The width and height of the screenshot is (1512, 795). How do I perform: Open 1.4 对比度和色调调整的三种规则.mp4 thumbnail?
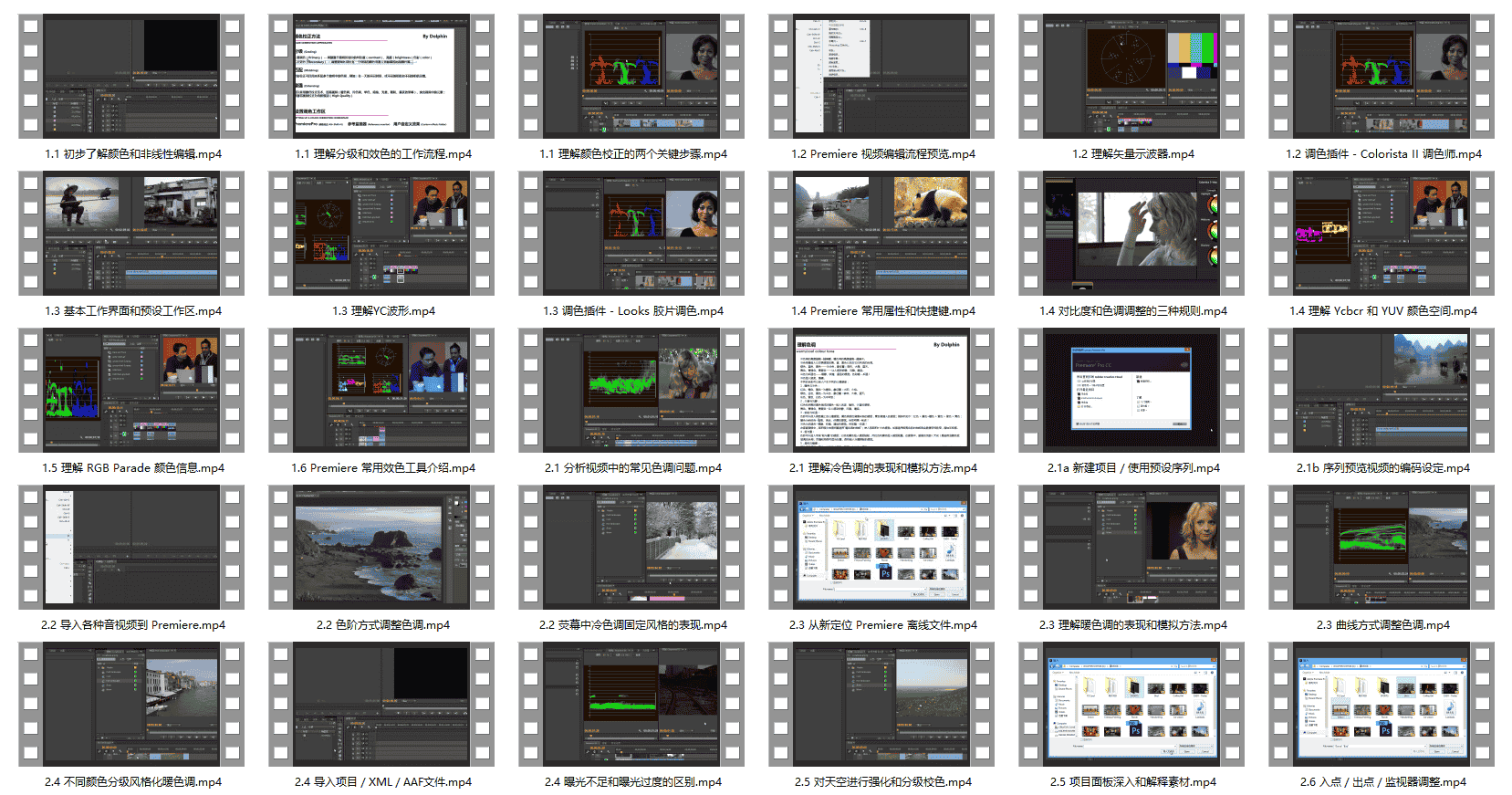point(1131,233)
